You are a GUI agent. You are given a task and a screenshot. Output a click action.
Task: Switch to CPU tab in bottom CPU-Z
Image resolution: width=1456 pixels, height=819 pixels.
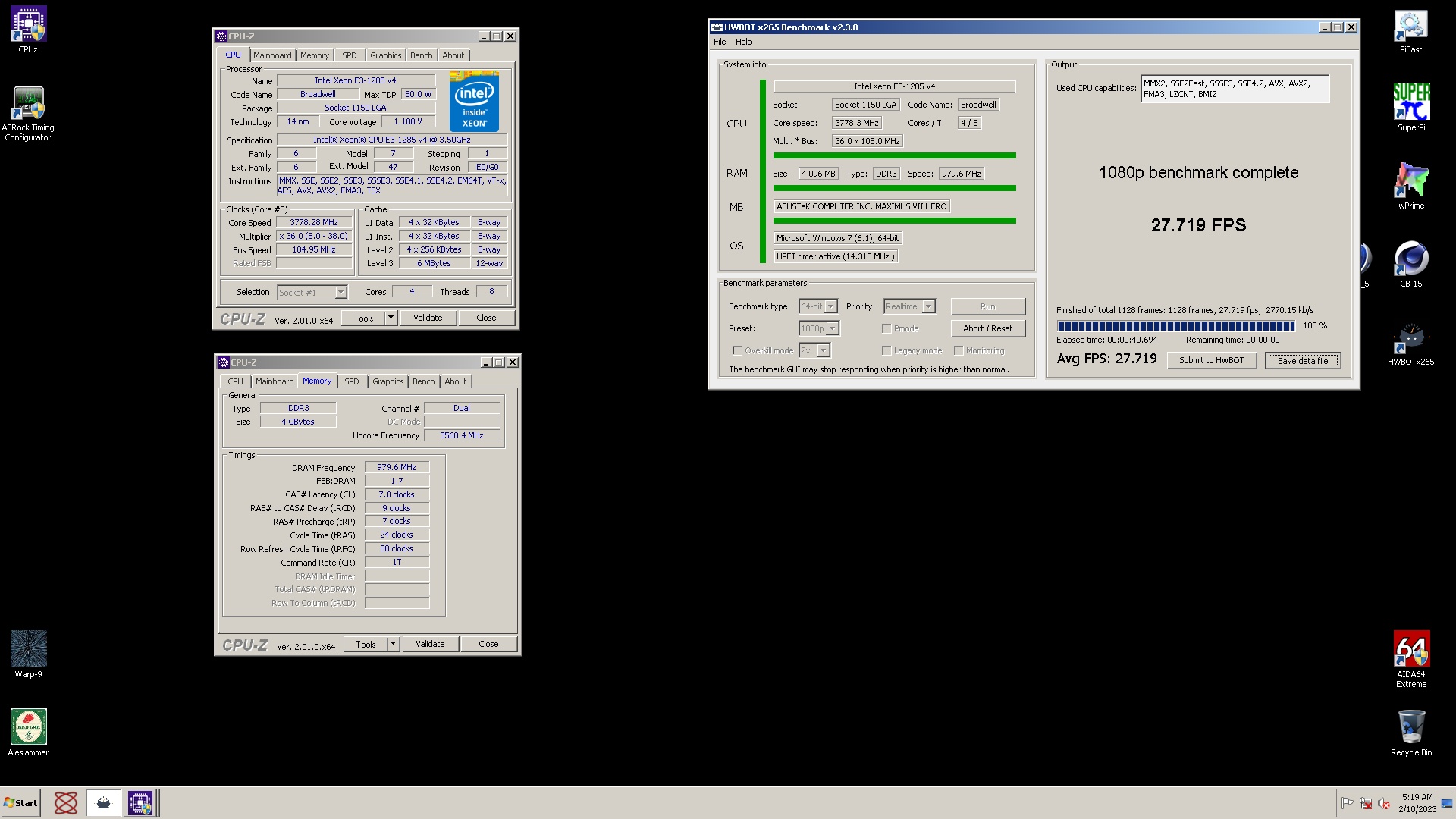click(236, 381)
